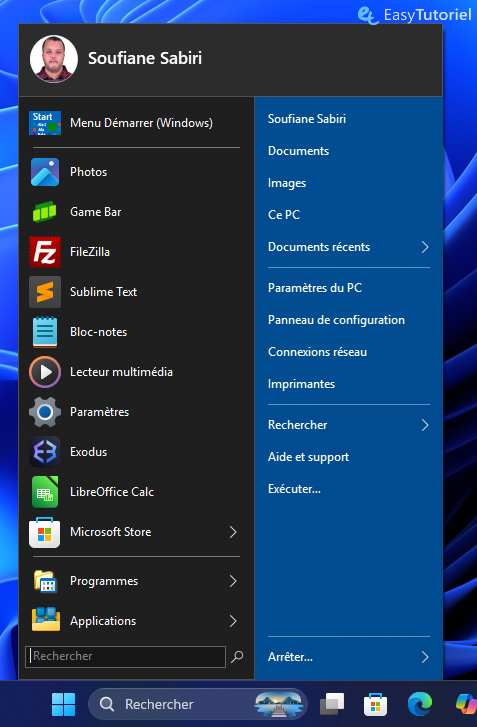Open the Documents menu entry
The image size is (477, 727).
[x=299, y=151]
